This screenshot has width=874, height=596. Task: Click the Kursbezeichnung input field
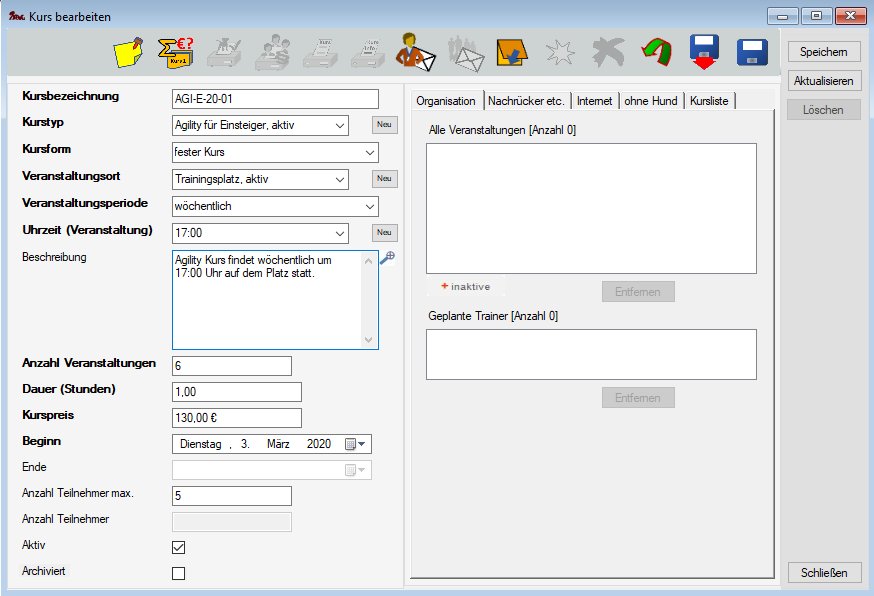(275, 98)
